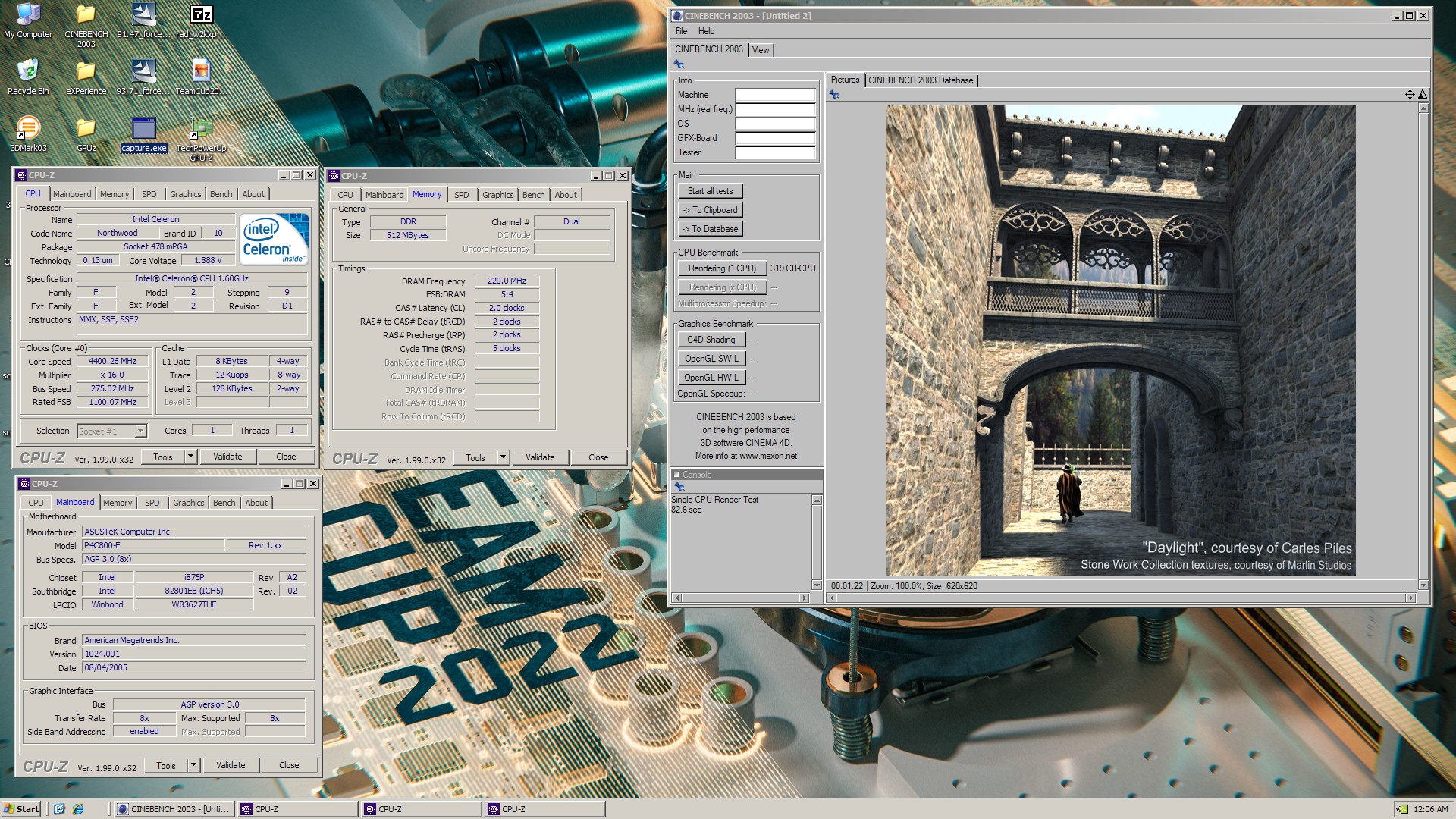Launch the TechPowerUp GPU-Z shortcut
The image size is (1456, 819).
tap(201, 139)
